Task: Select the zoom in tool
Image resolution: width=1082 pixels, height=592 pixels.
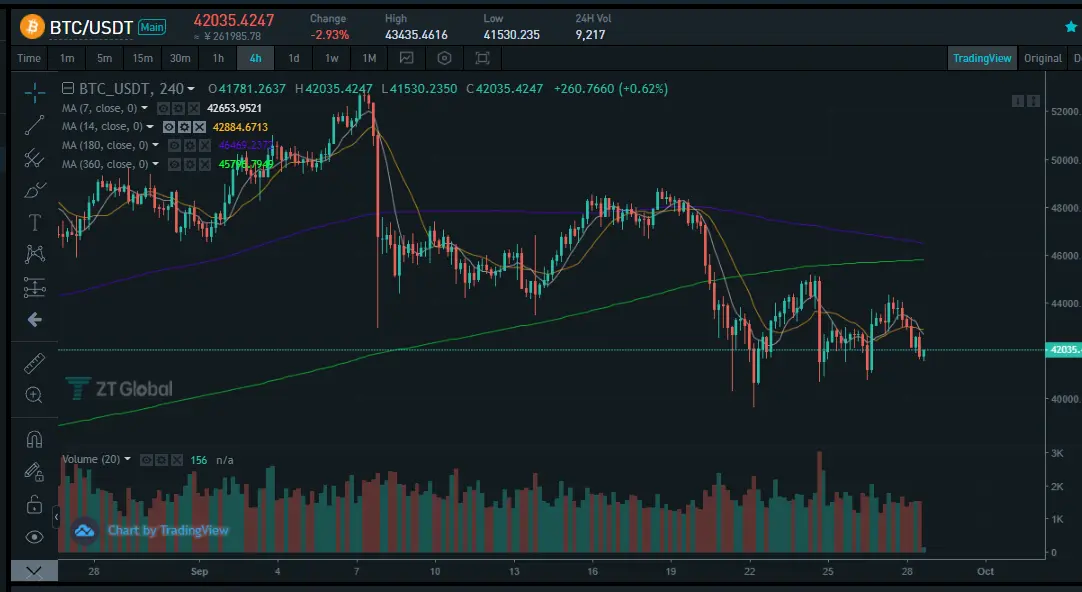Action: pyautogui.click(x=35, y=395)
